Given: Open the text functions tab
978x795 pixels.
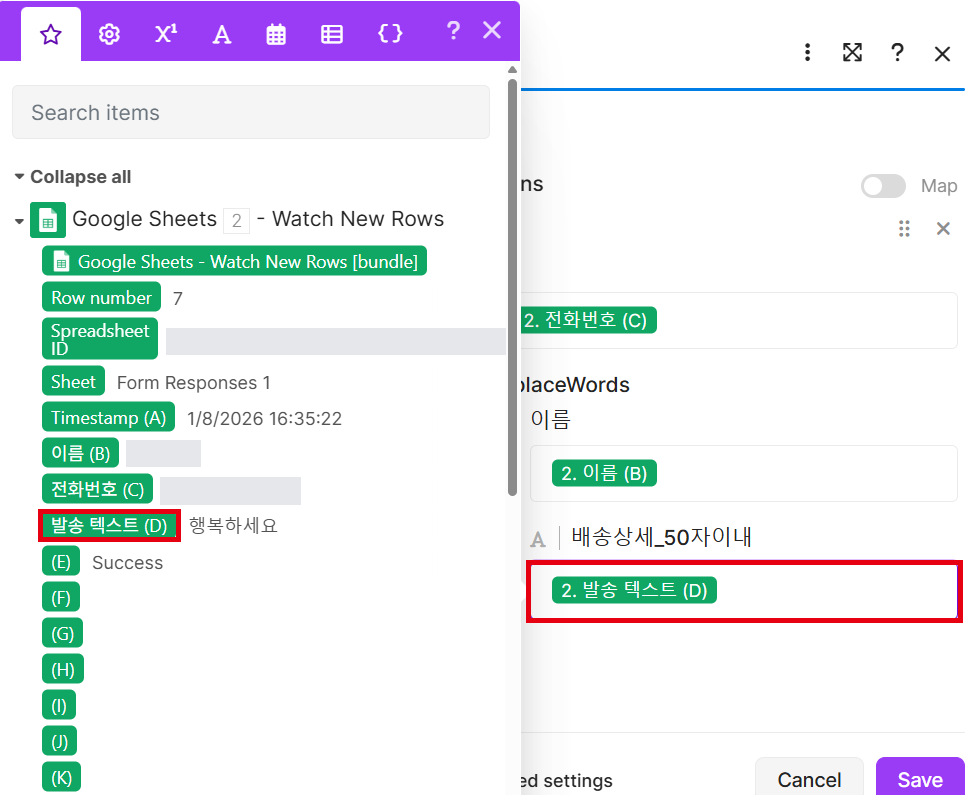Looking at the screenshot, I should (x=221, y=34).
